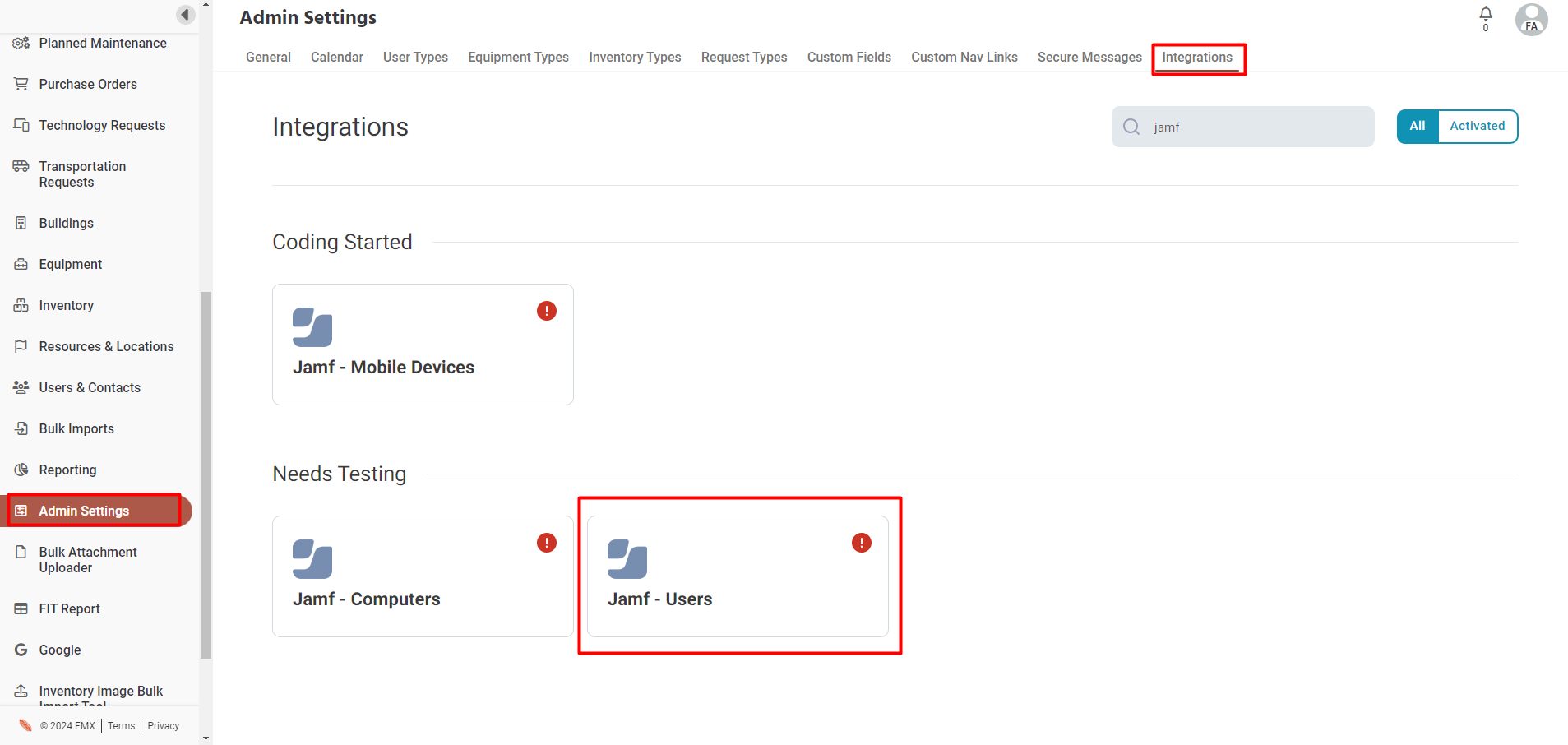
Task: Open the General settings tab
Action: click(x=268, y=57)
